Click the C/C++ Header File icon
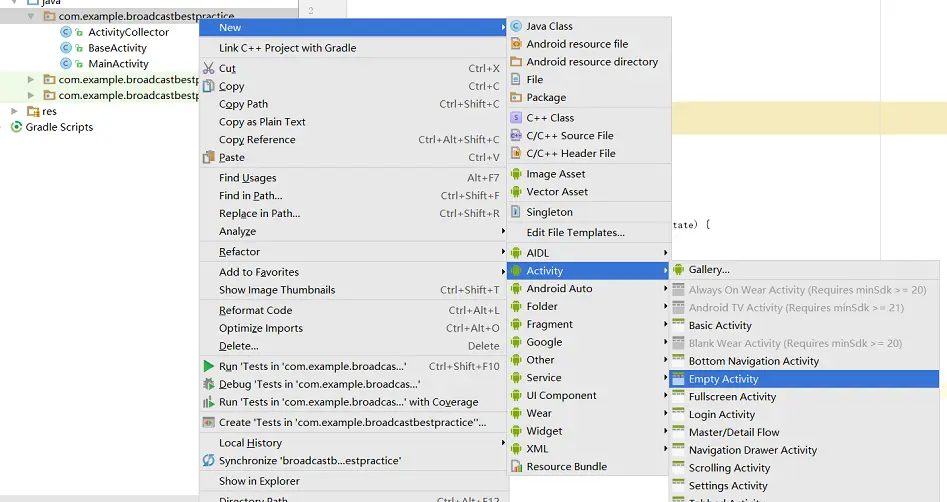Screen dimensions: 947x502 (x=516, y=153)
